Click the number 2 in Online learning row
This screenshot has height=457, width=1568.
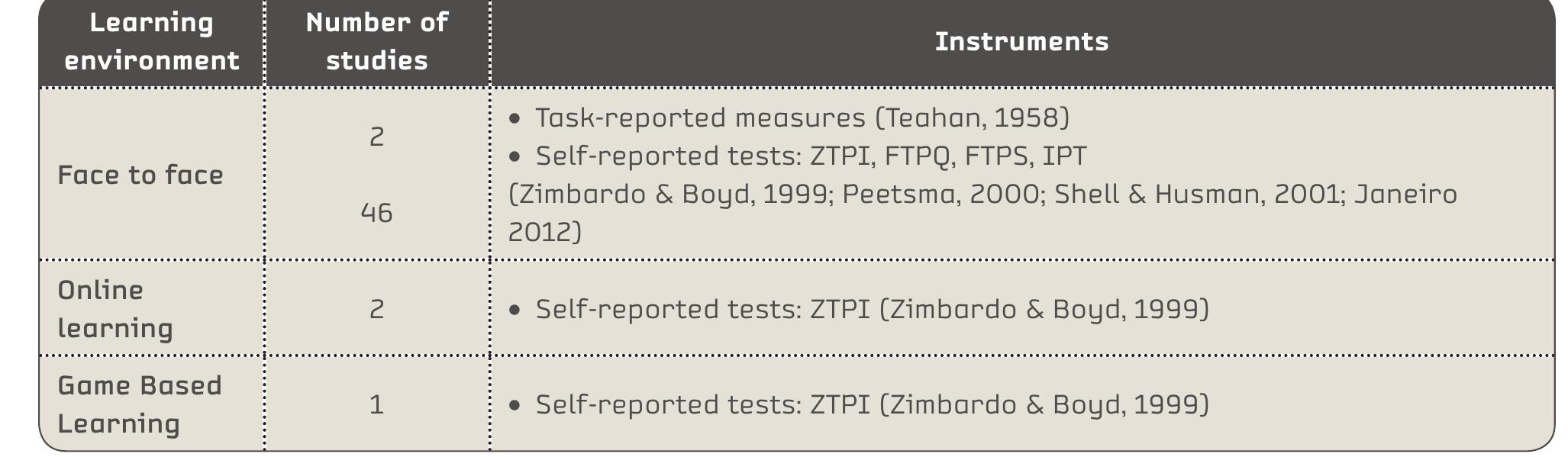coord(377,309)
